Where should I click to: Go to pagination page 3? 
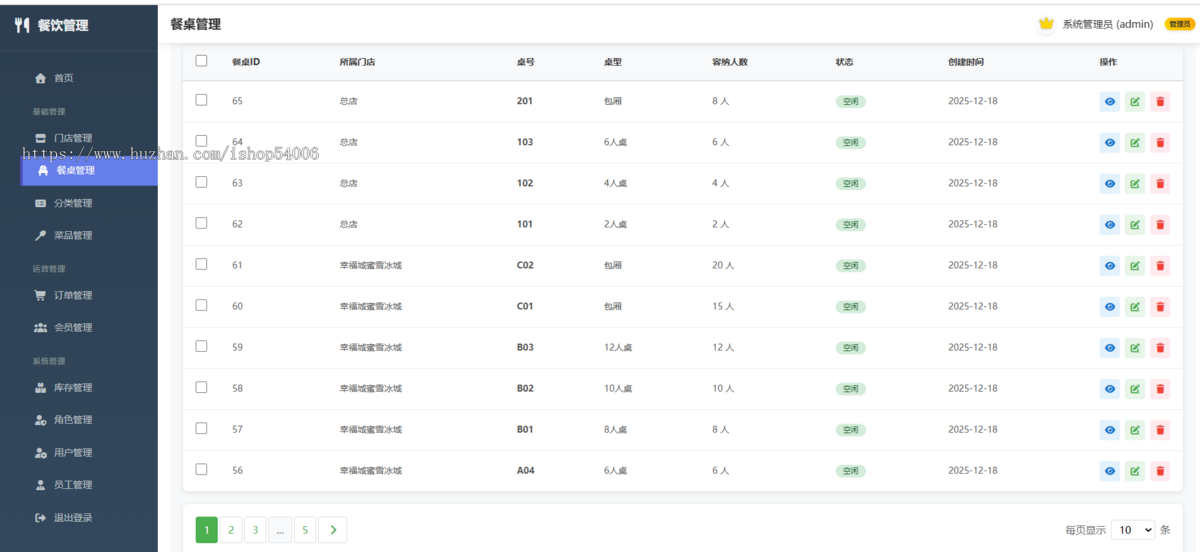point(255,530)
